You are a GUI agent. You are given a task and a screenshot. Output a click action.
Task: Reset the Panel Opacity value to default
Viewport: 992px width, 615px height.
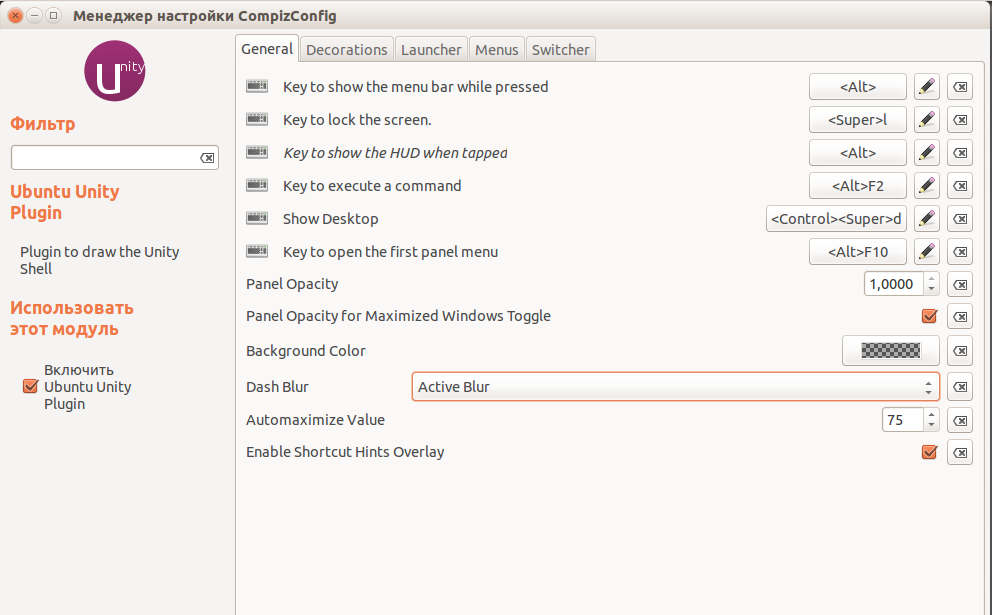click(960, 284)
